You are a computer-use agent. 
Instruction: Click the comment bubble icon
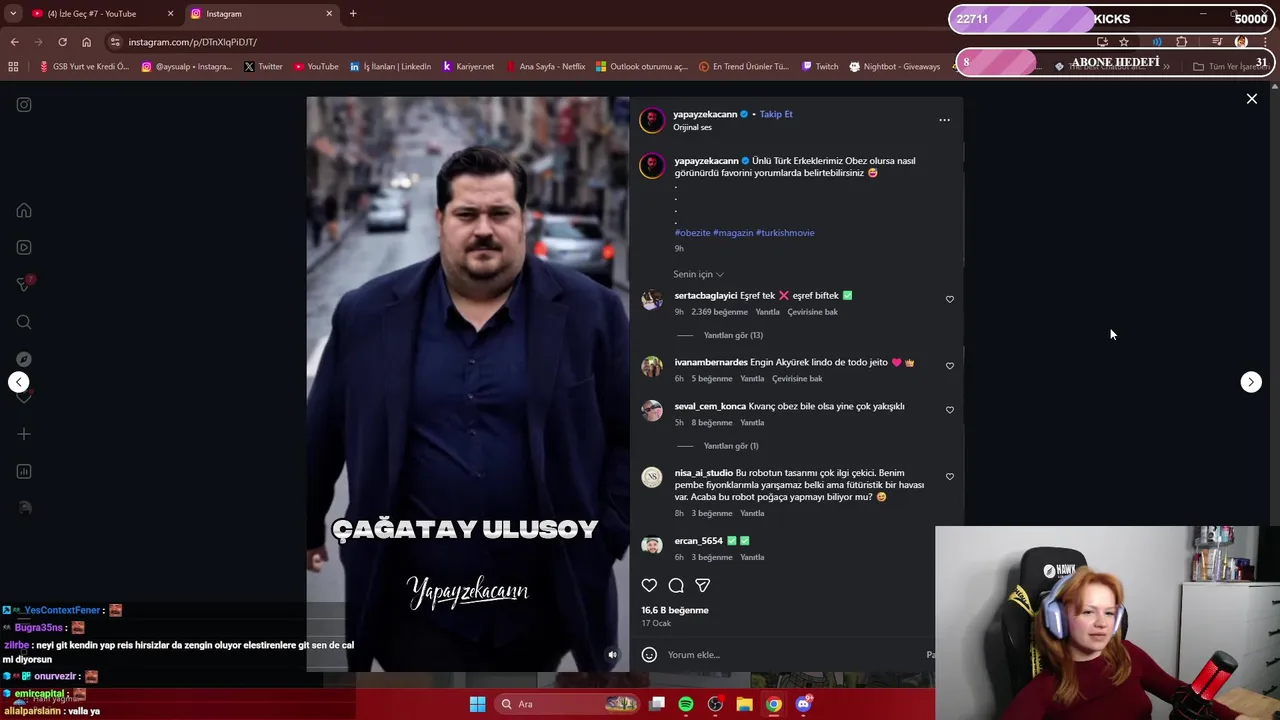(x=676, y=586)
